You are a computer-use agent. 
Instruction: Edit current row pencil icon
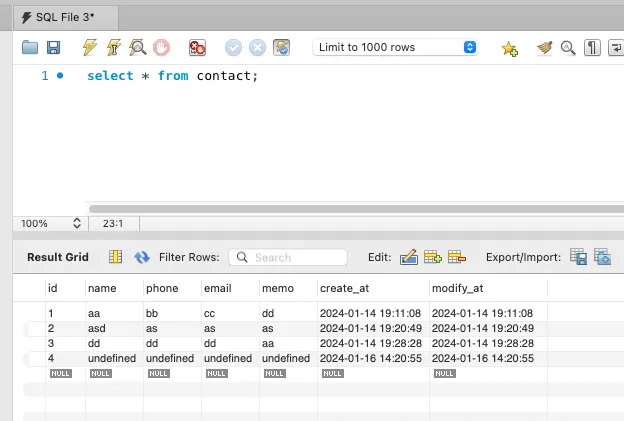pos(409,257)
